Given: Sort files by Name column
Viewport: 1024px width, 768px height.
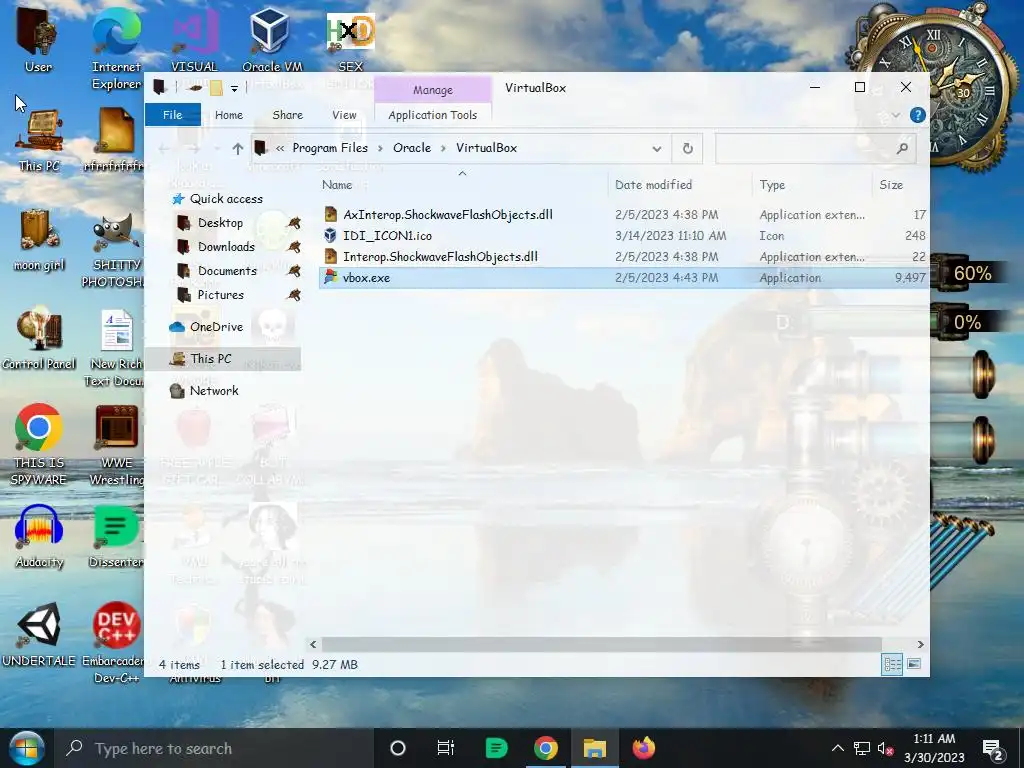Looking at the screenshot, I should click(463, 185).
